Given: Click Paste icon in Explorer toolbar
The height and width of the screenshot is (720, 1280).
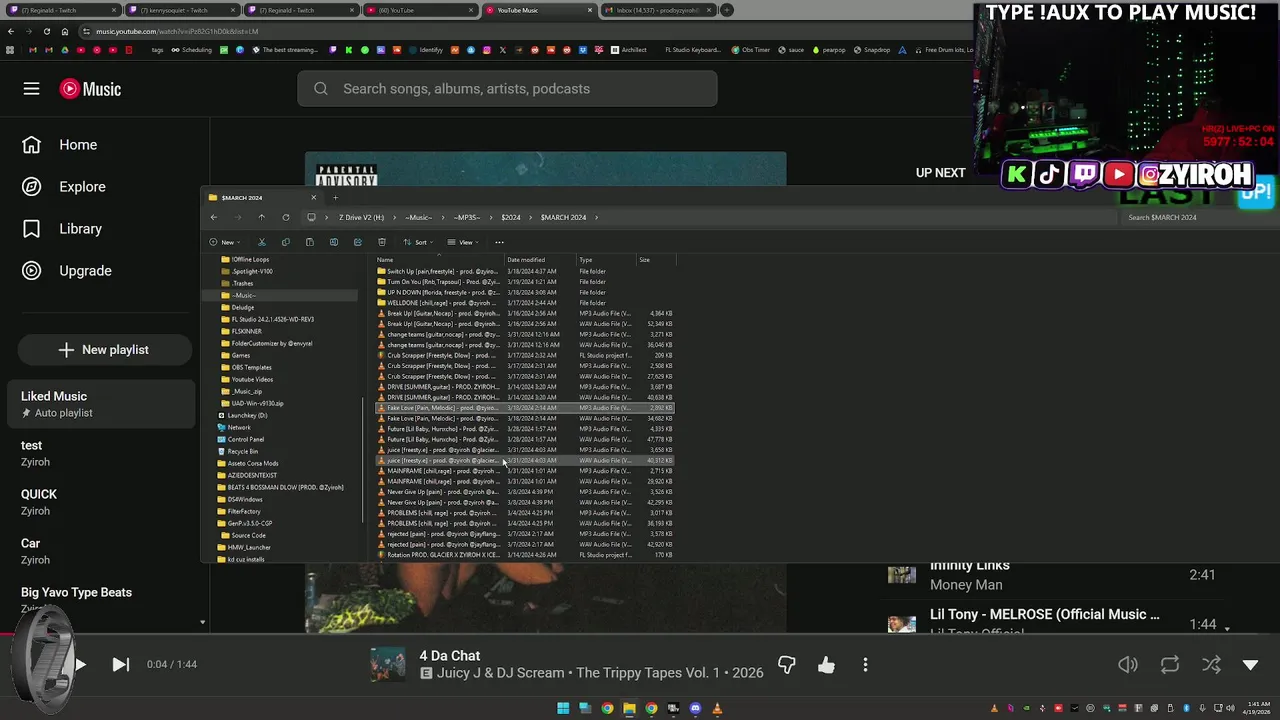Looking at the screenshot, I should click(310, 242).
